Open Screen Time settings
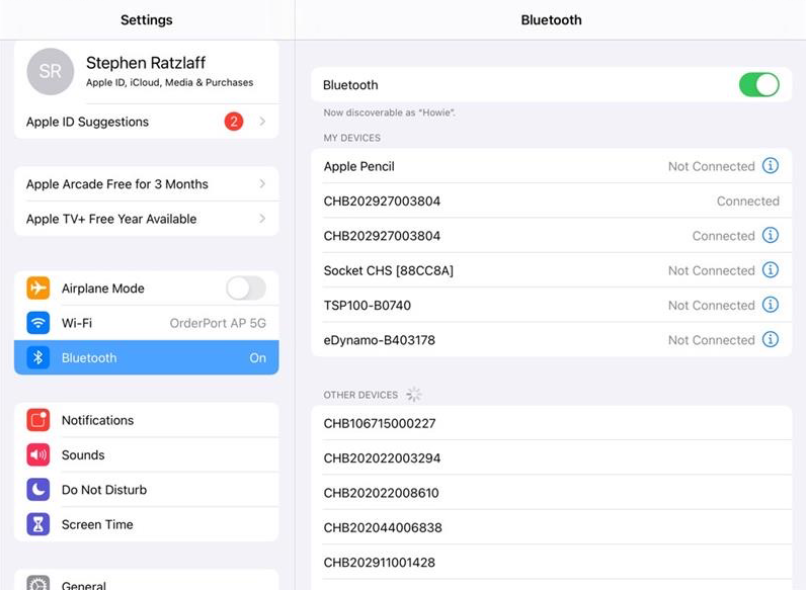 146,524
